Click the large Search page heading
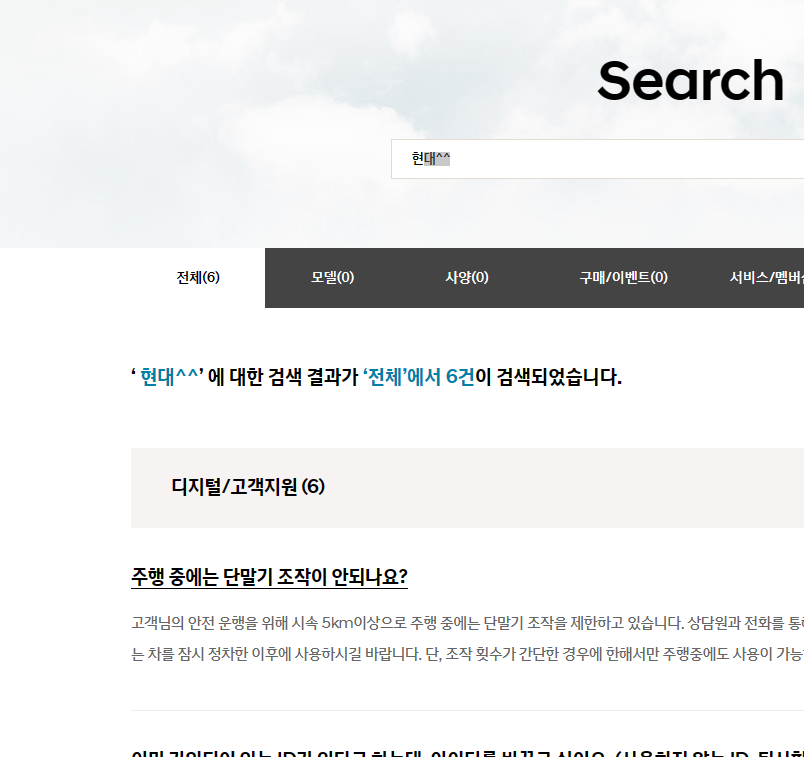 [690, 82]
